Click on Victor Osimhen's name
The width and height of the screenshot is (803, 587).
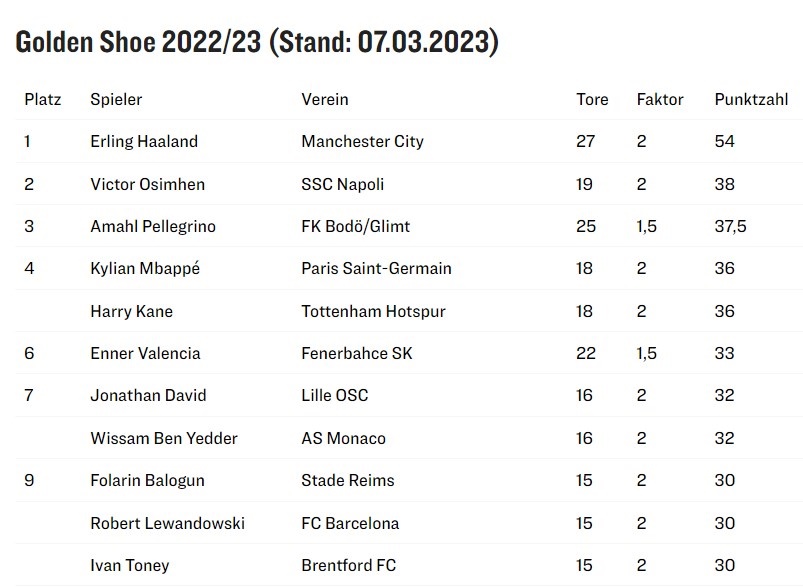[147, 184]
